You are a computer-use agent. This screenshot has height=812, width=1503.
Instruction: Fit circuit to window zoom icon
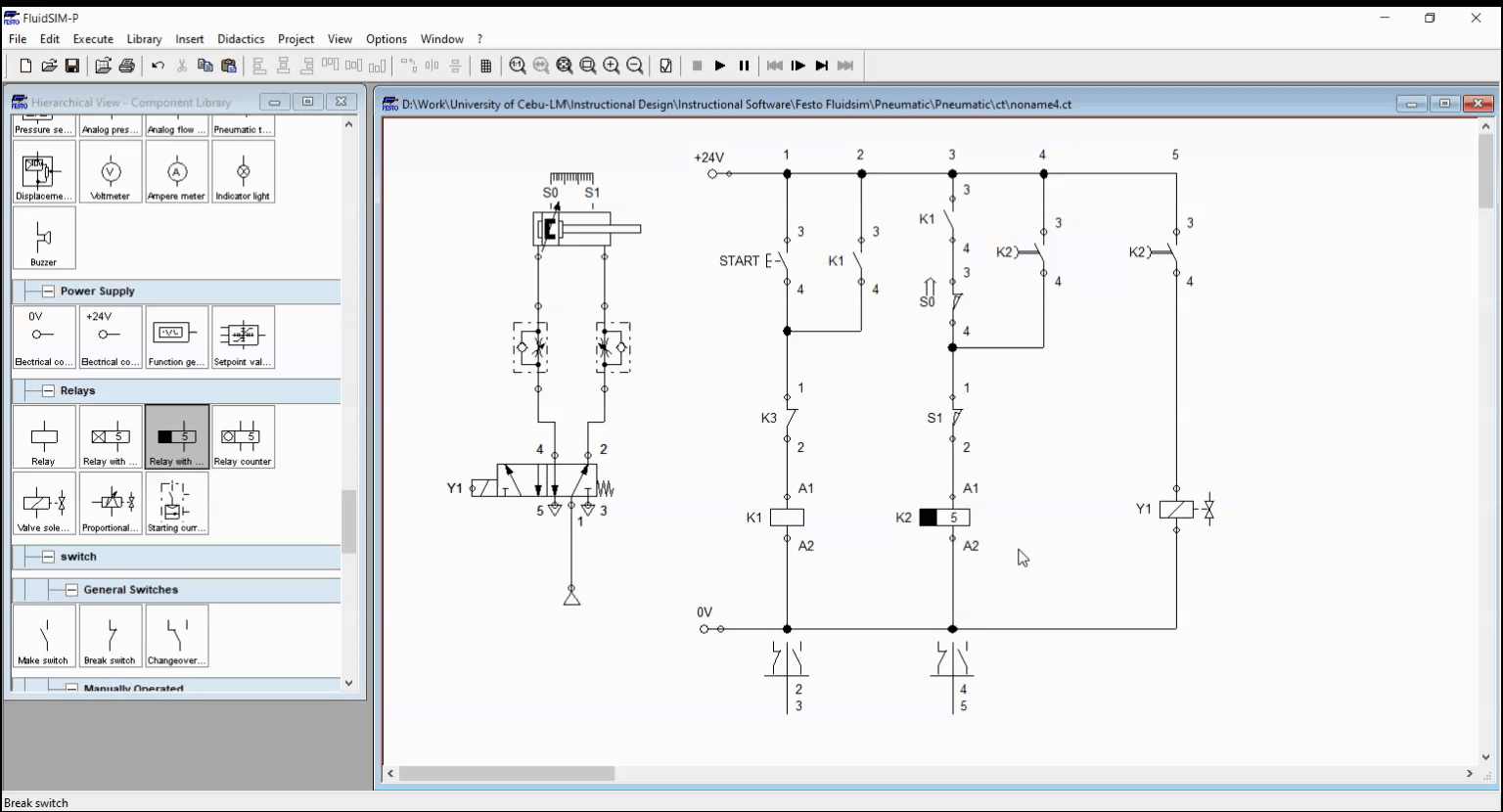pyautogui.click(x=565, y=66)
